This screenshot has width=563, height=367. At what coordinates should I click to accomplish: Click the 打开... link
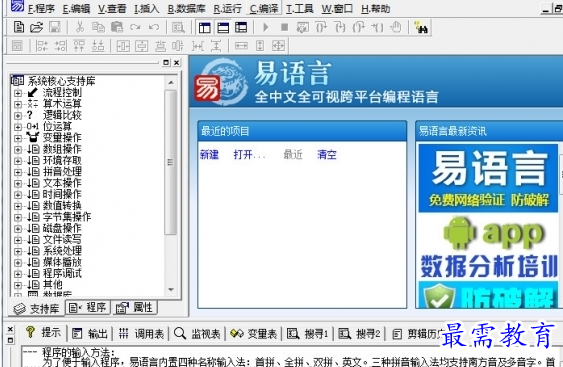click(249, 155)
